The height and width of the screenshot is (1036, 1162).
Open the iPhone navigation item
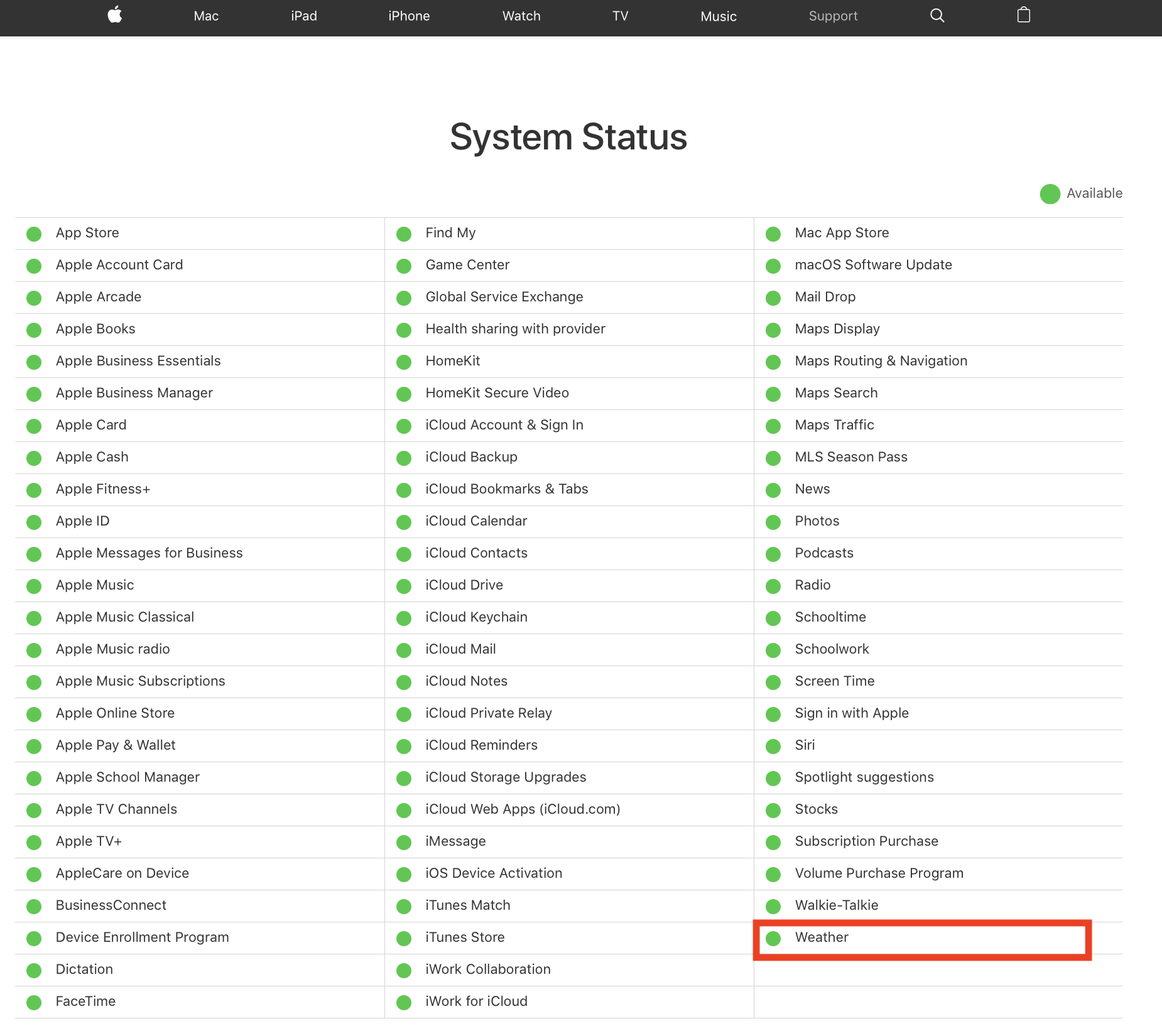[409, 16]
